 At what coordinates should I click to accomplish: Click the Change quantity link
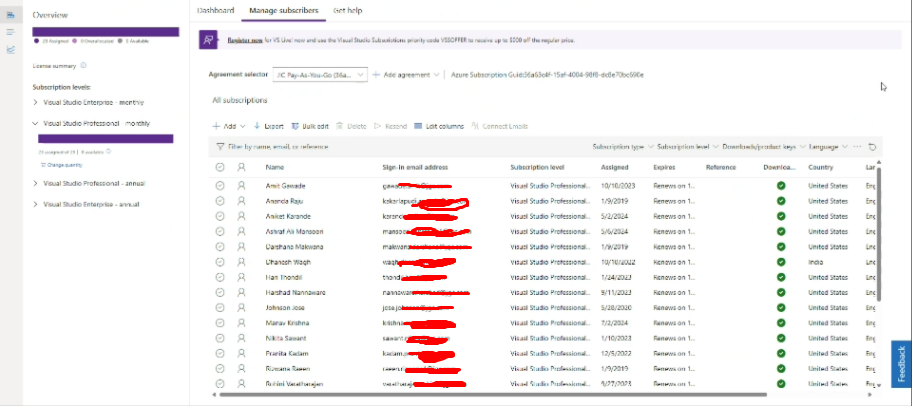[x=62, y=165]
